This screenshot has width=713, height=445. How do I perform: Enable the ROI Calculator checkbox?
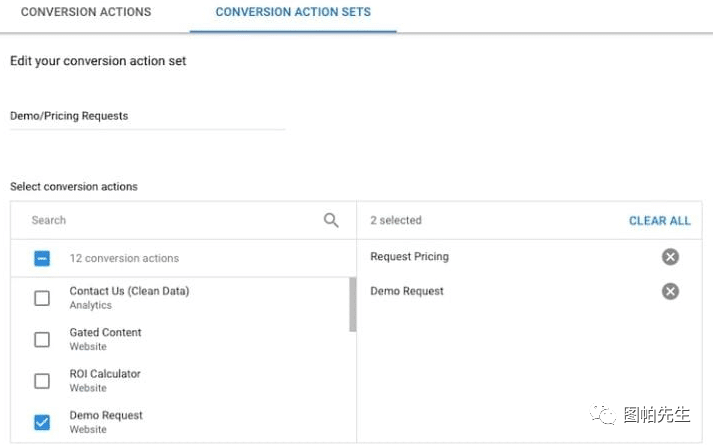[42, 381]
